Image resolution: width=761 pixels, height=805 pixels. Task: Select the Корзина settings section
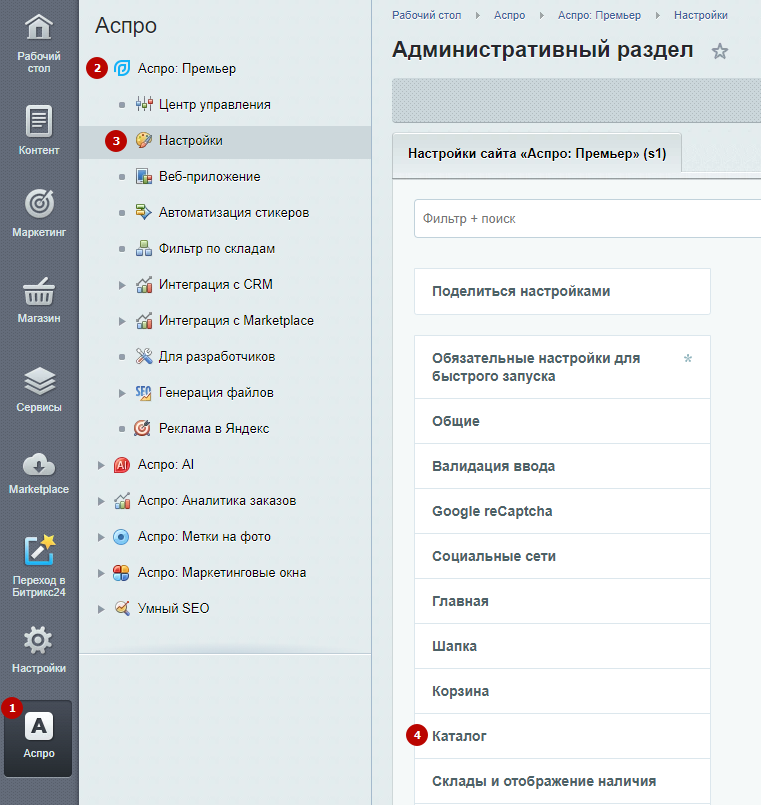pyautogui.click(x=562, y=691)
